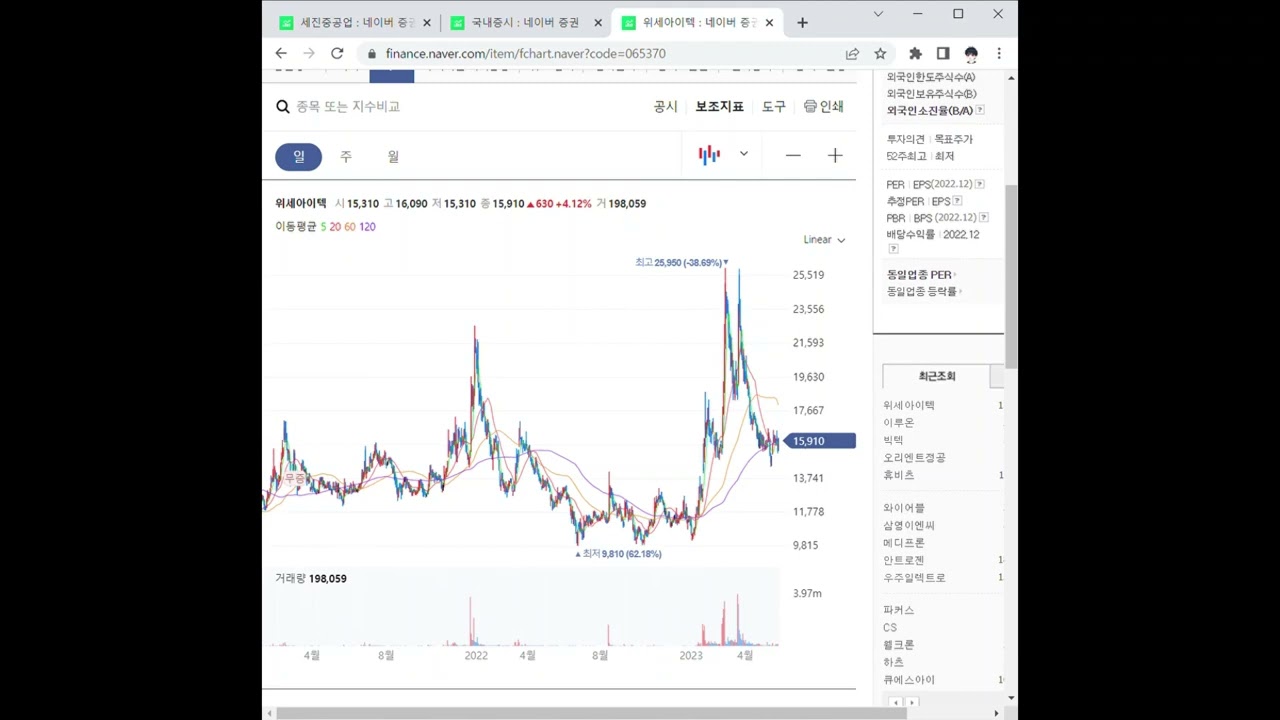Click the help icon beside EPS(2022.12)

coord(980,184)
